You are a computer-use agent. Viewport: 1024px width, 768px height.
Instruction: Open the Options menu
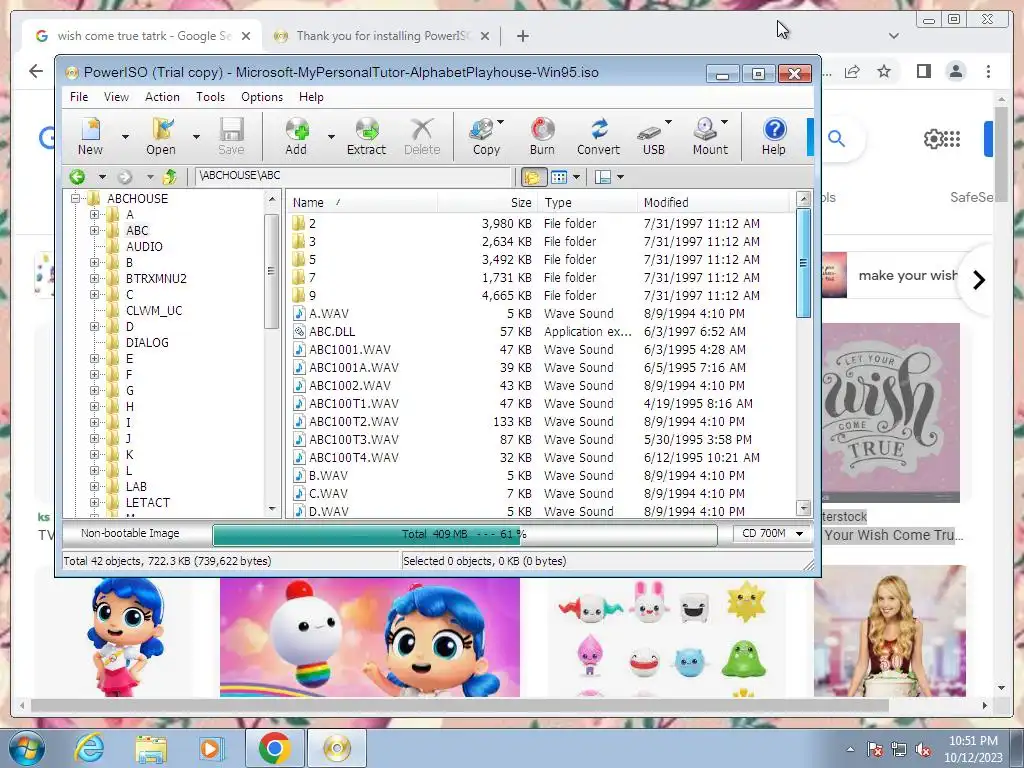click(262, 97)
